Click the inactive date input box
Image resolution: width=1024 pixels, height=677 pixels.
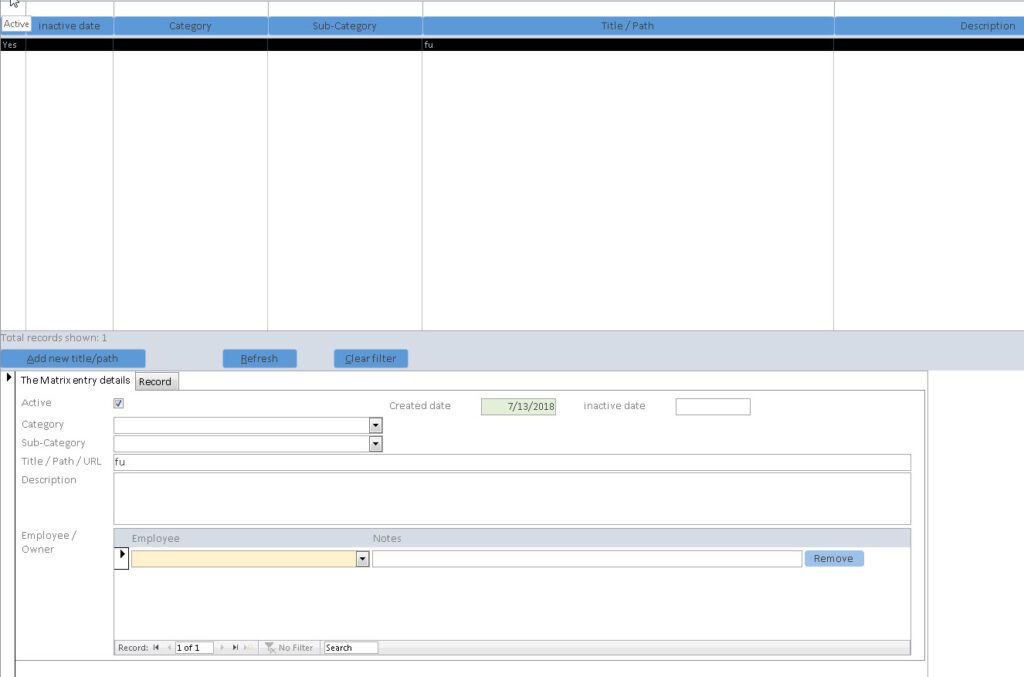click(712, 406)
